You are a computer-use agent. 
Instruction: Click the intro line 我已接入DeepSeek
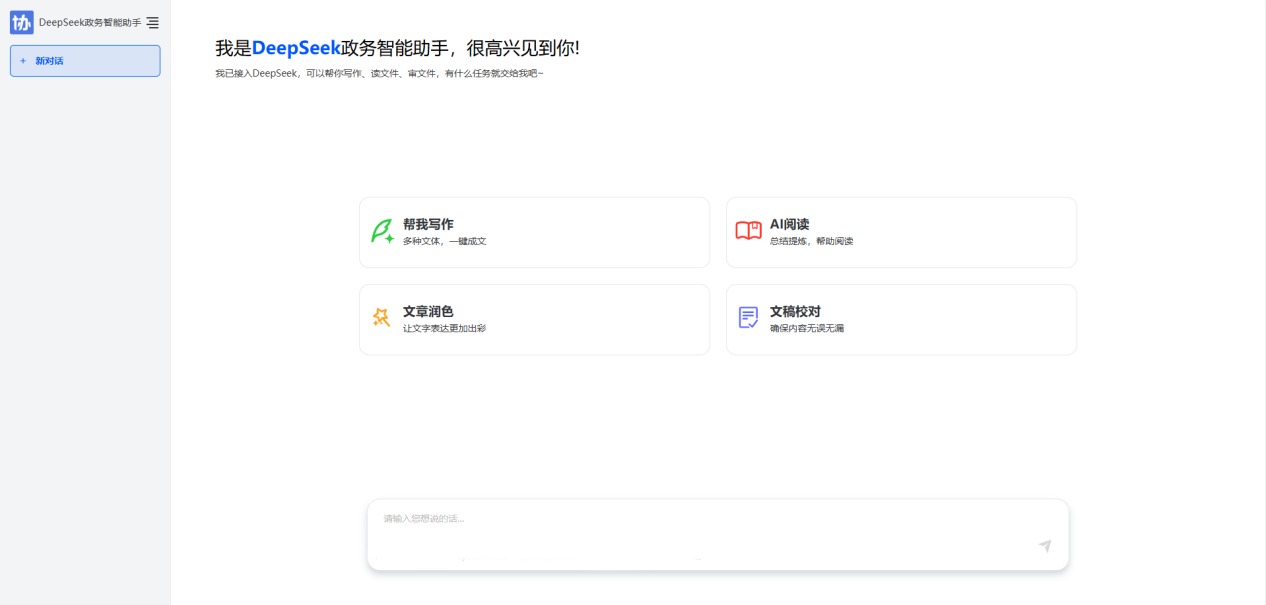click(379, 73)
